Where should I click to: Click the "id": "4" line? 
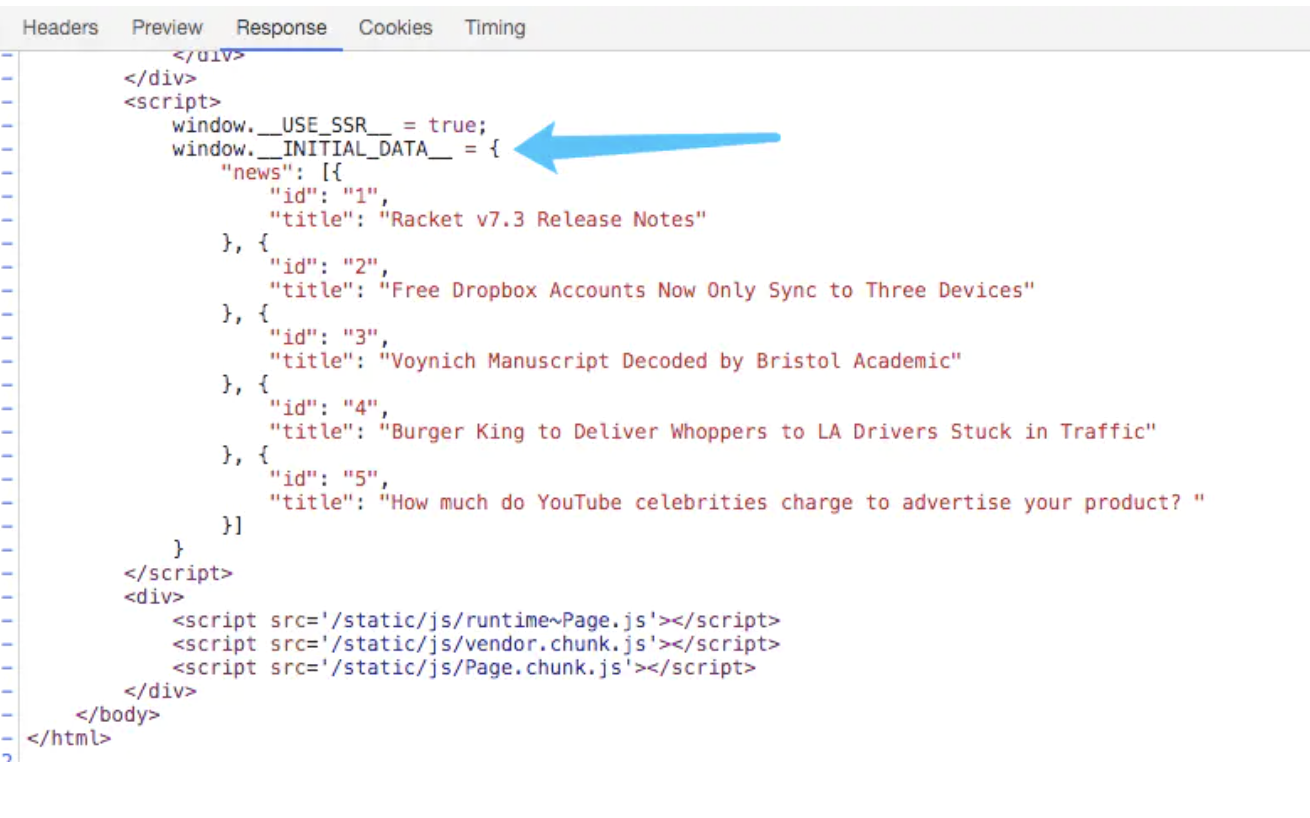[328, 408]
